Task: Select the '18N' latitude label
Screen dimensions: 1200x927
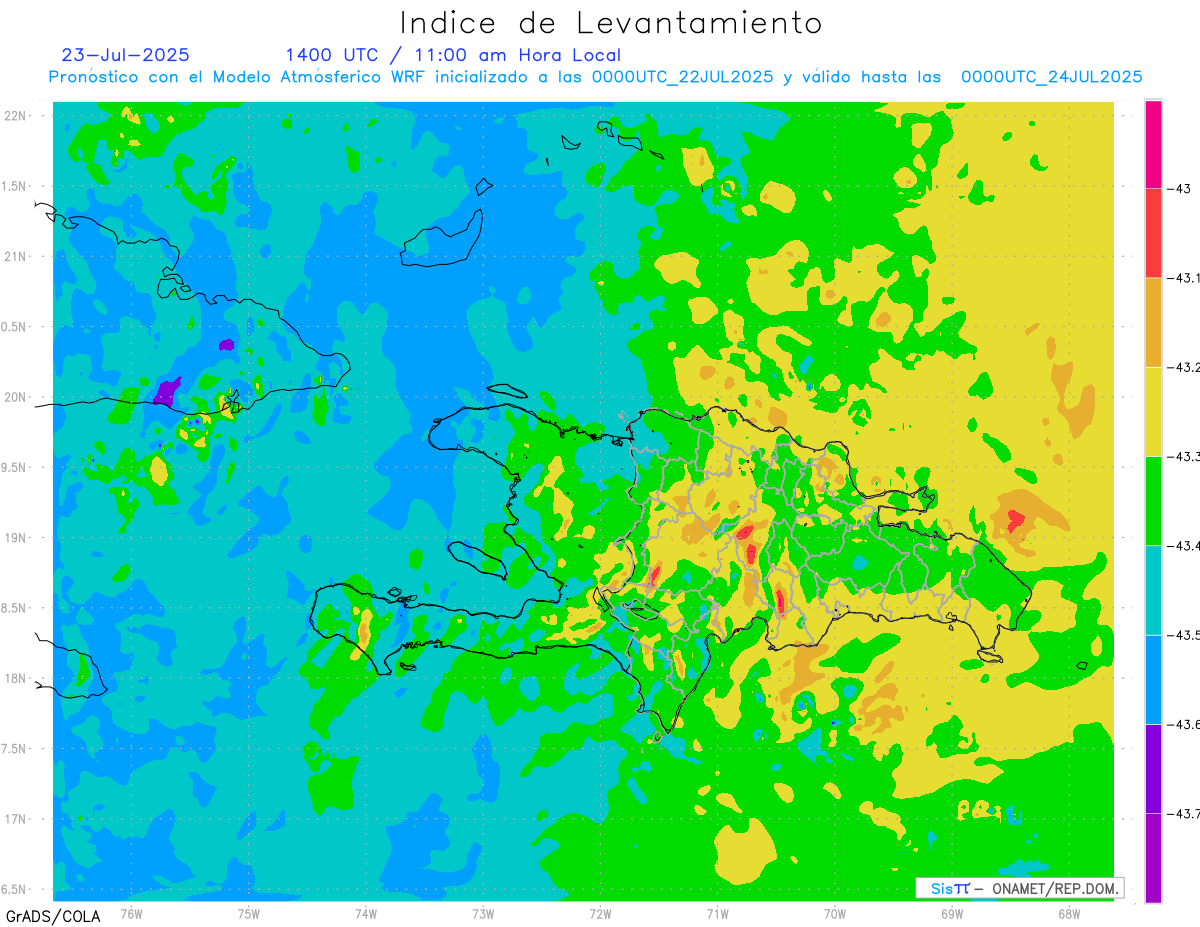Action: coord(16,678)
